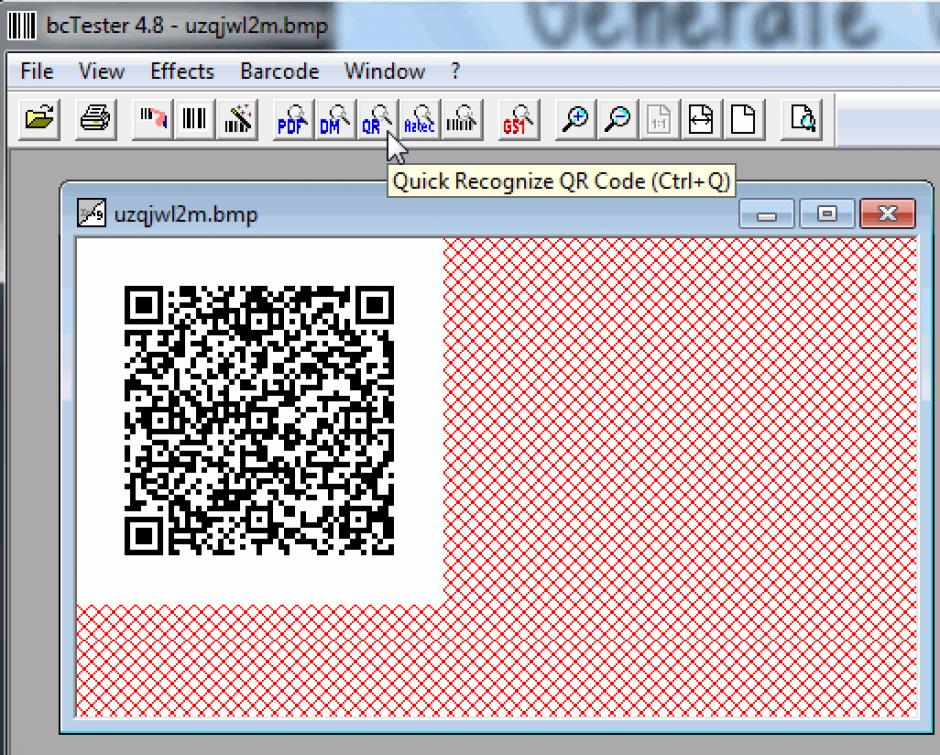Fit image to width icon
Image resolution: width=940 pixels, height=755 pixels.
pyautogui.click(x=701, y=119)
